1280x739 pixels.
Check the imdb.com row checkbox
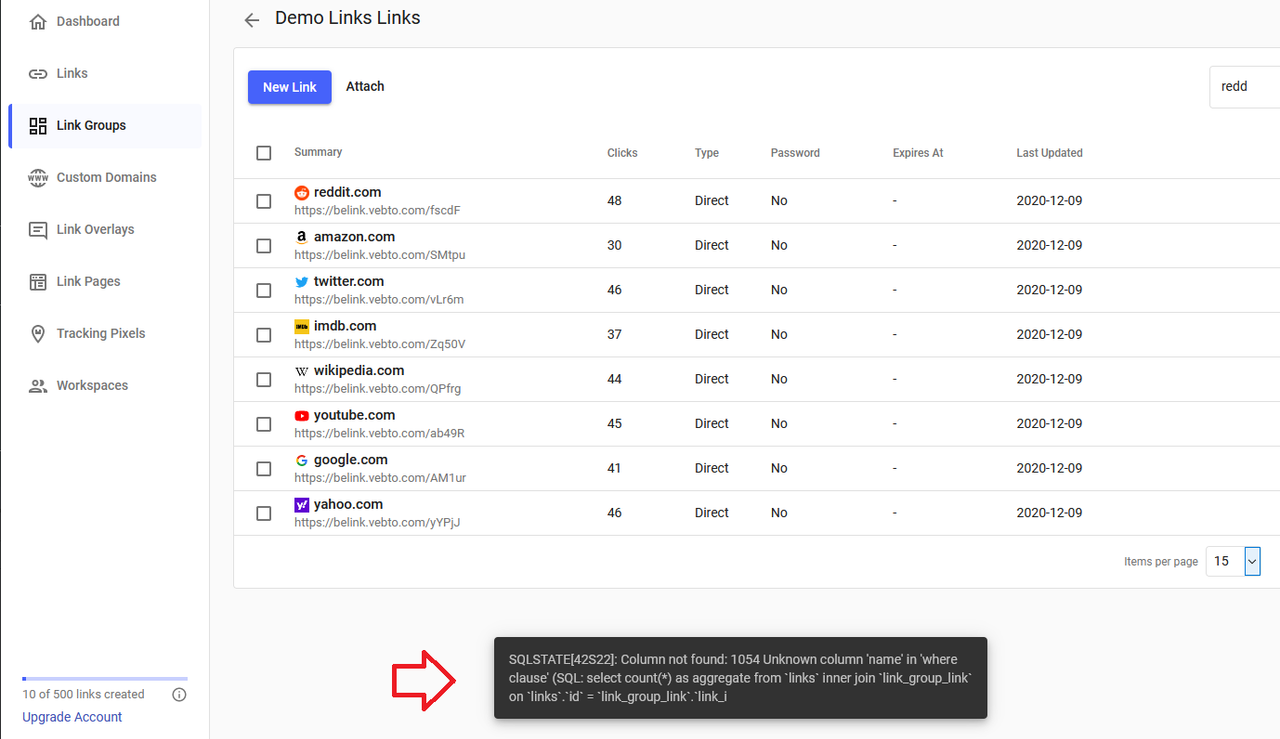click(264, 335)
